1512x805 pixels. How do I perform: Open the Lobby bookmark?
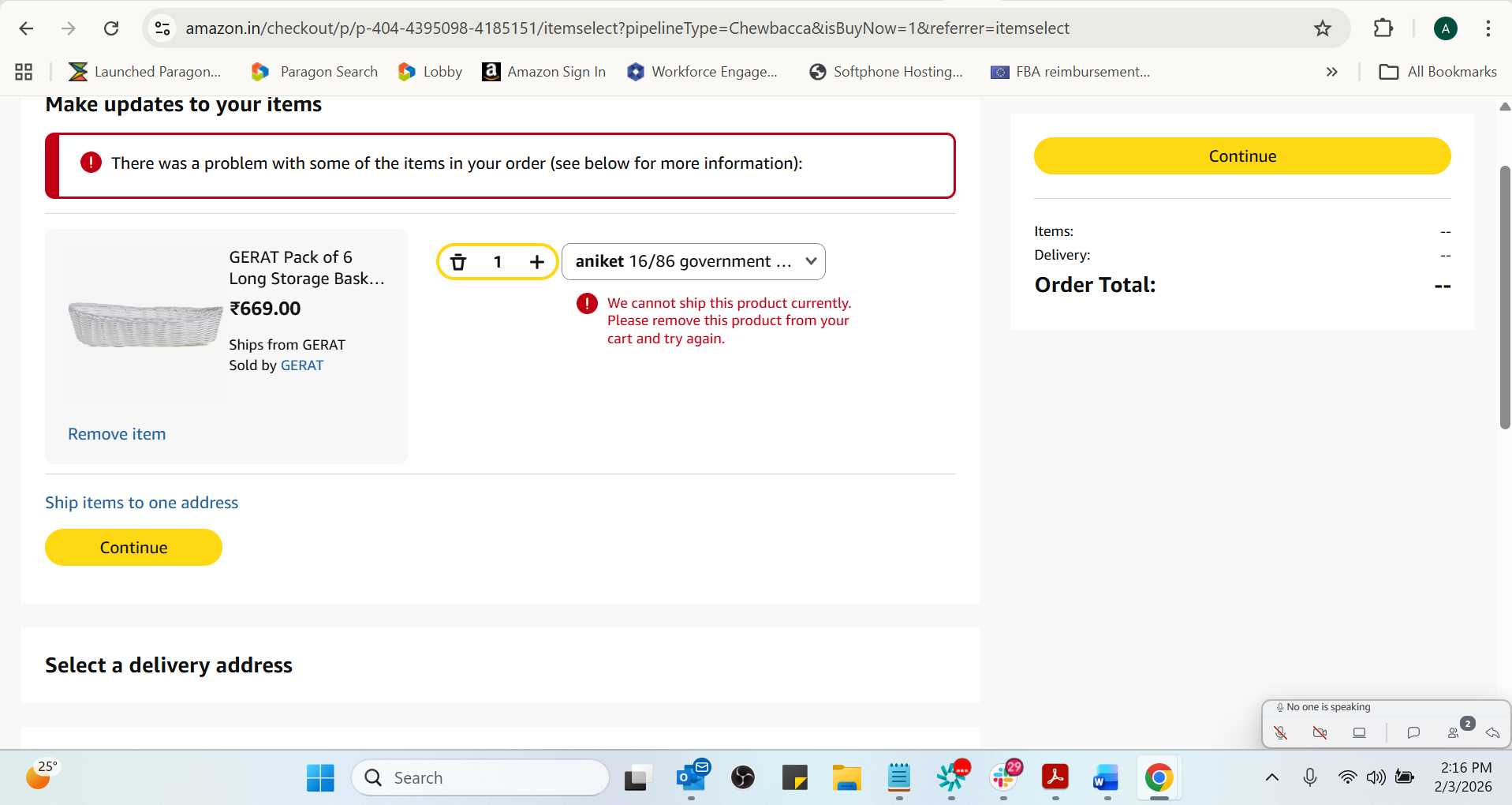pos(430,72)
